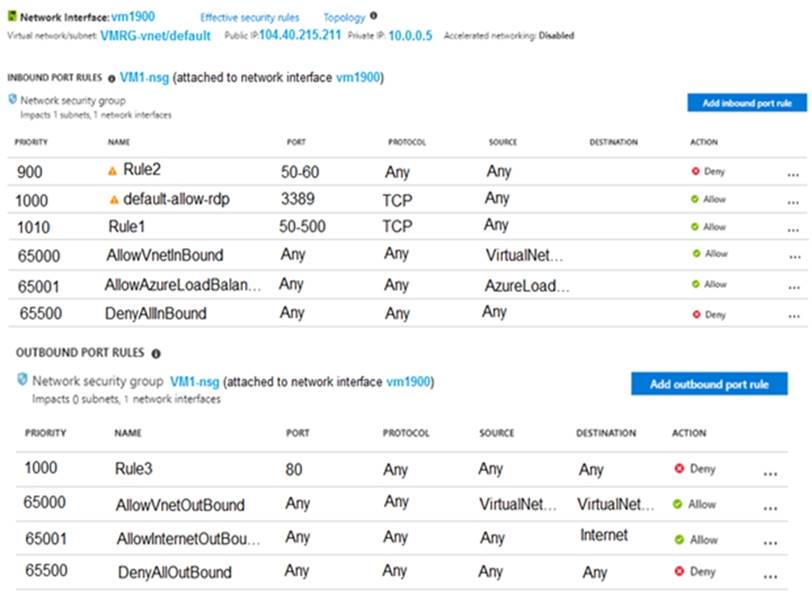Open the public IP 104.40.215.211 link

click(x=300, y=35)
